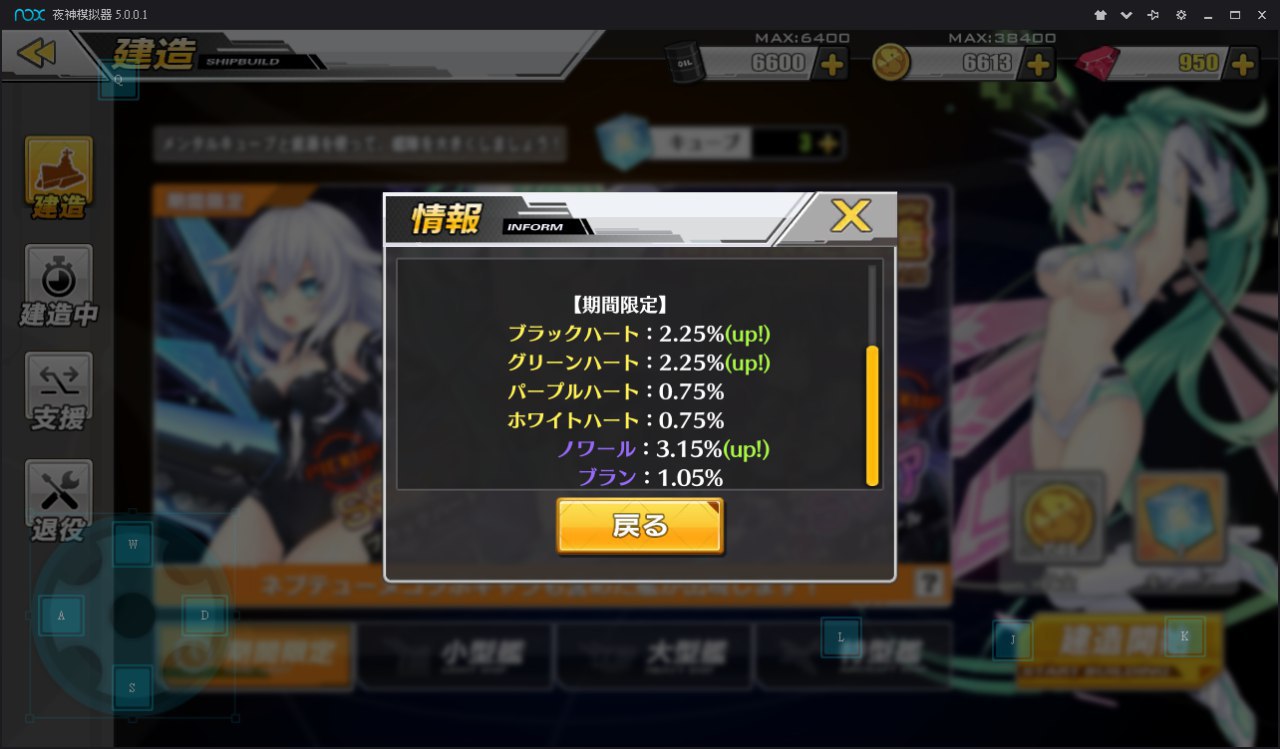Select the 大型艦 build tab
The image size is (1280, 749).
(654, 655)
